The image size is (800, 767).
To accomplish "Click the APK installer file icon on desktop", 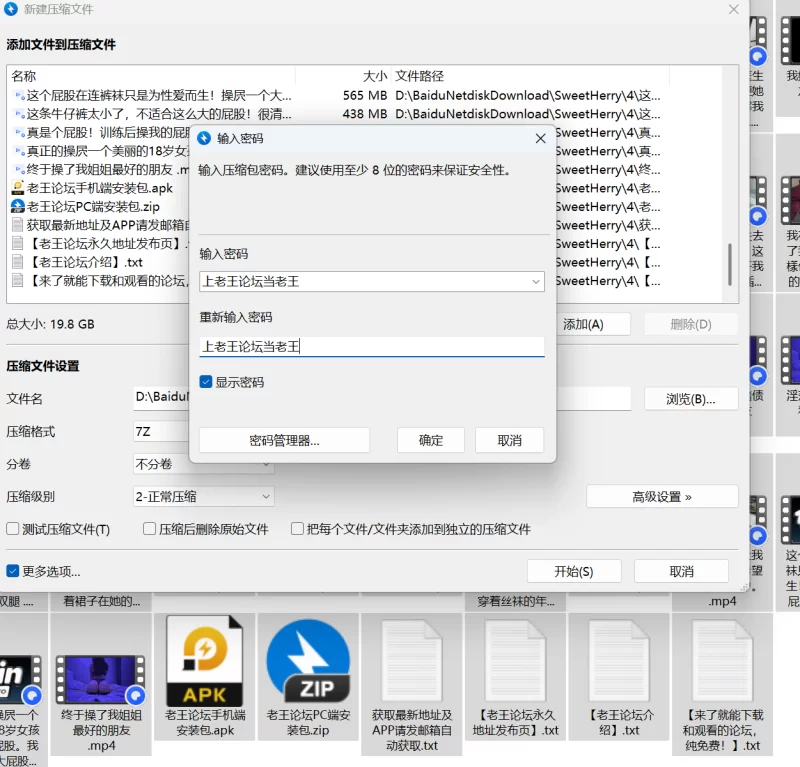I will pyautogui.click(x=205, y=660).
